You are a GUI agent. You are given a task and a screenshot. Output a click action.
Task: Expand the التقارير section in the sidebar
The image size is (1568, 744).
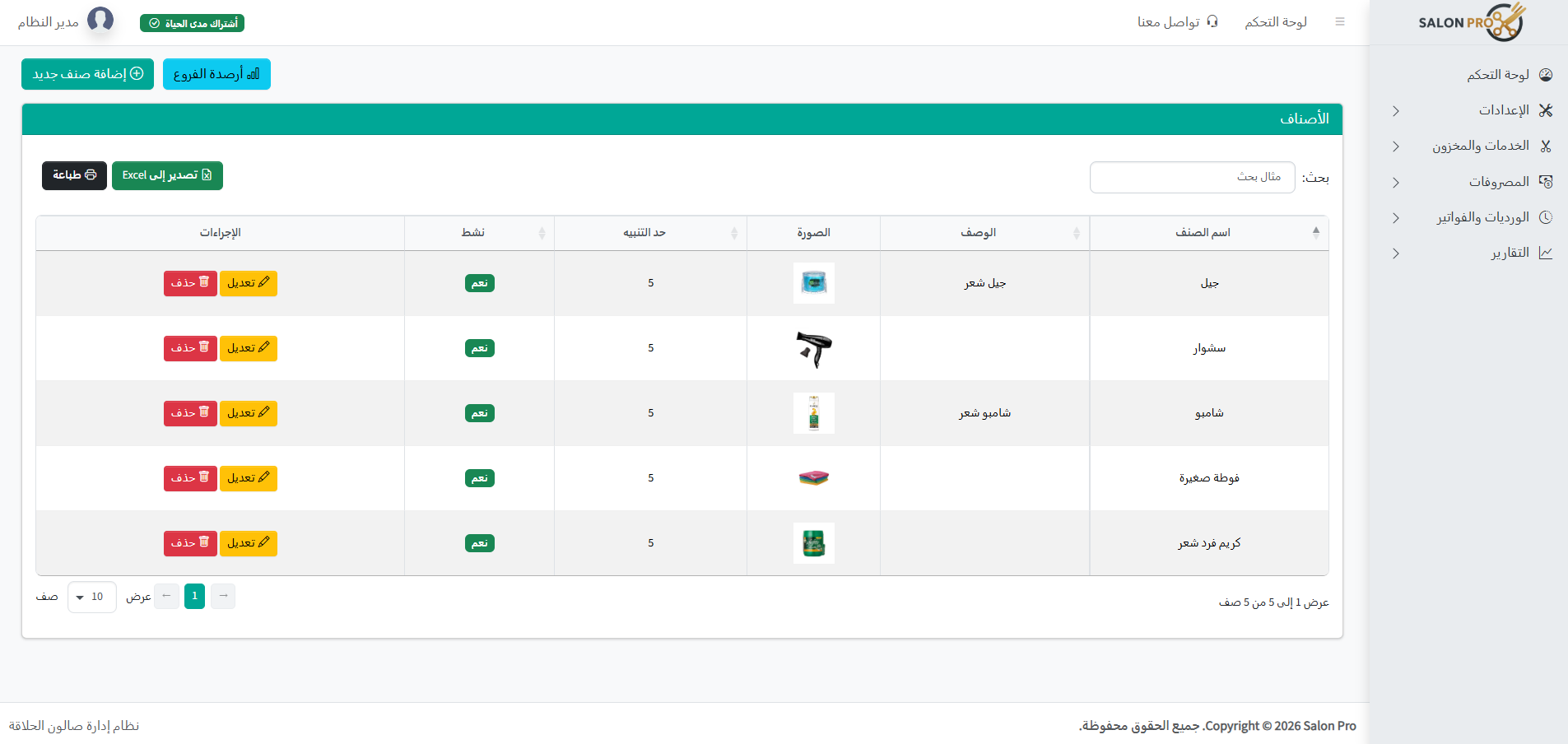click(1395, 253)
